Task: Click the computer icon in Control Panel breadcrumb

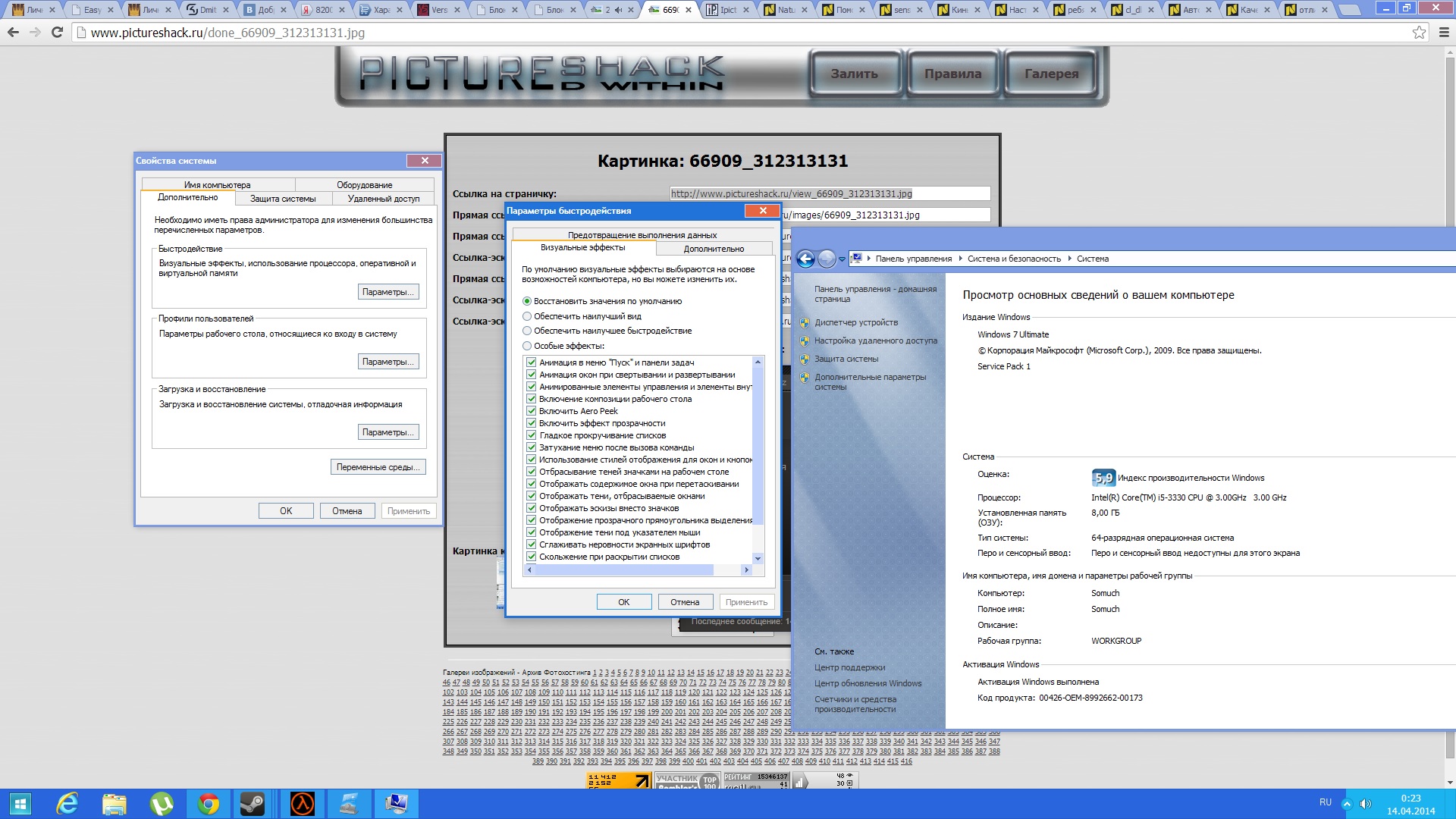Action: click(857, 258)
